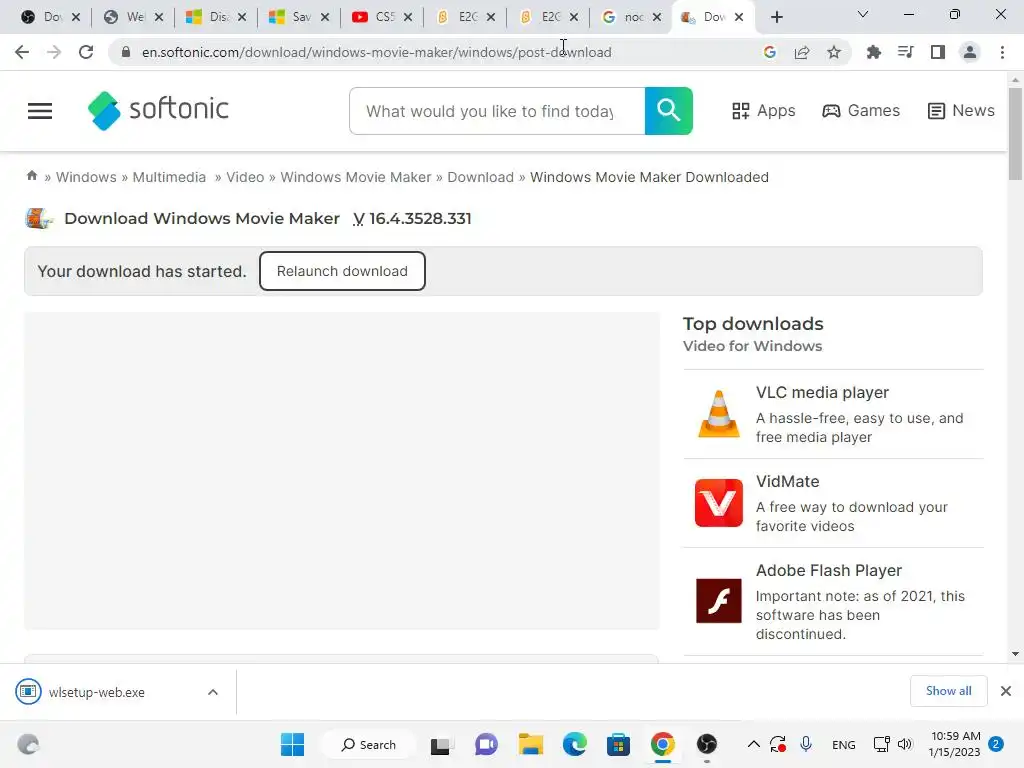The width and height of the screenshot is (1024, 768).
Task: Expand wlsetup-web.exe download options chevron
Action: coord(213,692)
